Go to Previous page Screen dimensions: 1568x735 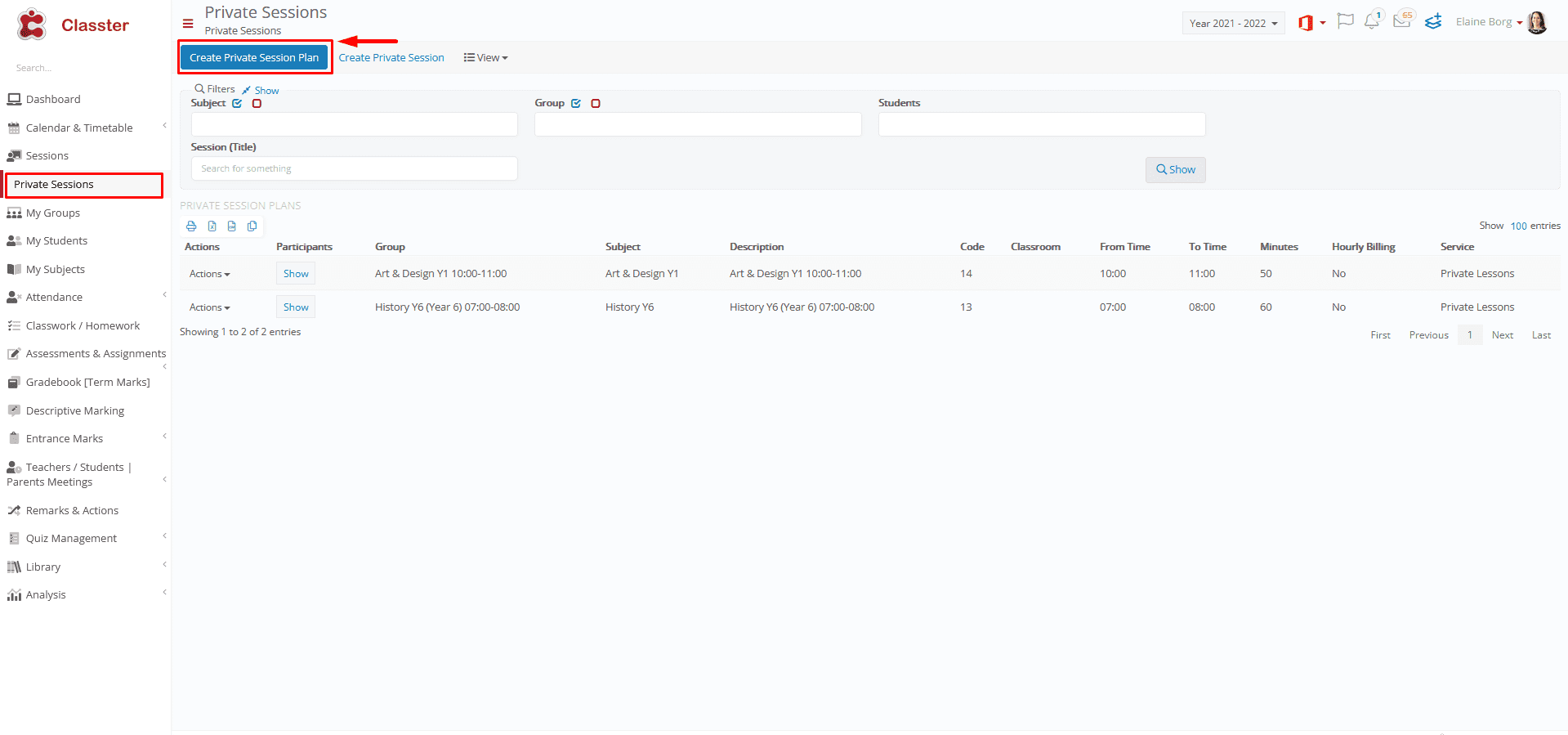click(1428, 335)
